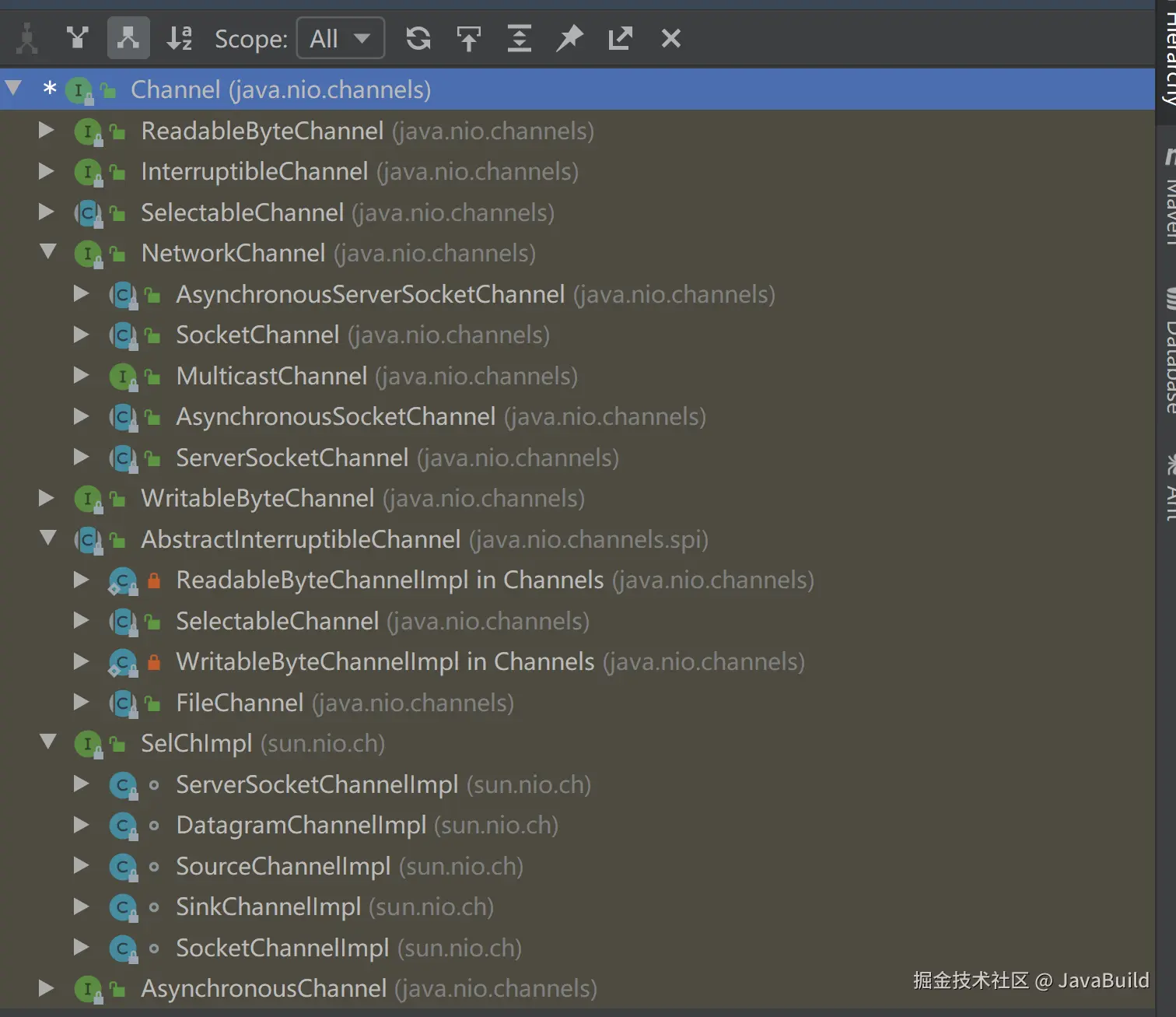Image resolution: width=1176 pixels, height=1017 pixels.
Task: Collapse the root Channel node
Action: coord(13,88)
